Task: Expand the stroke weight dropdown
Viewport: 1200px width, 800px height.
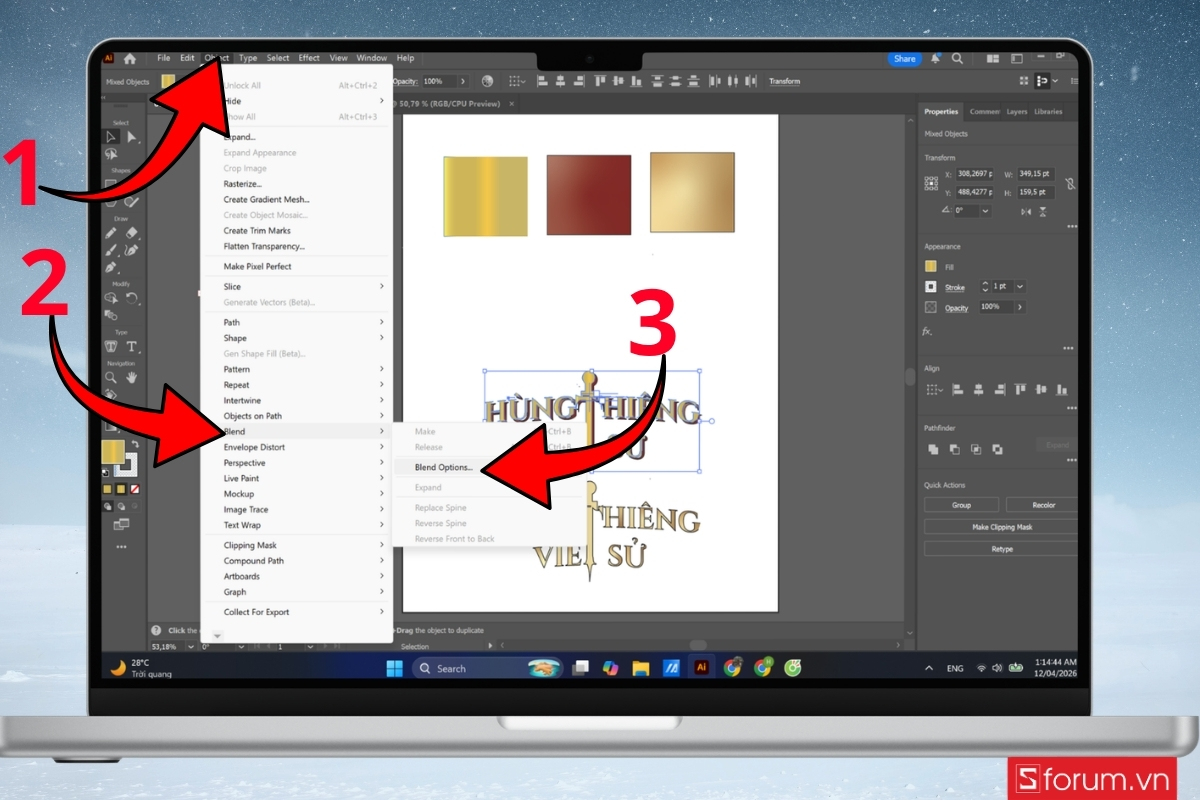Action: click(1018, 286)
